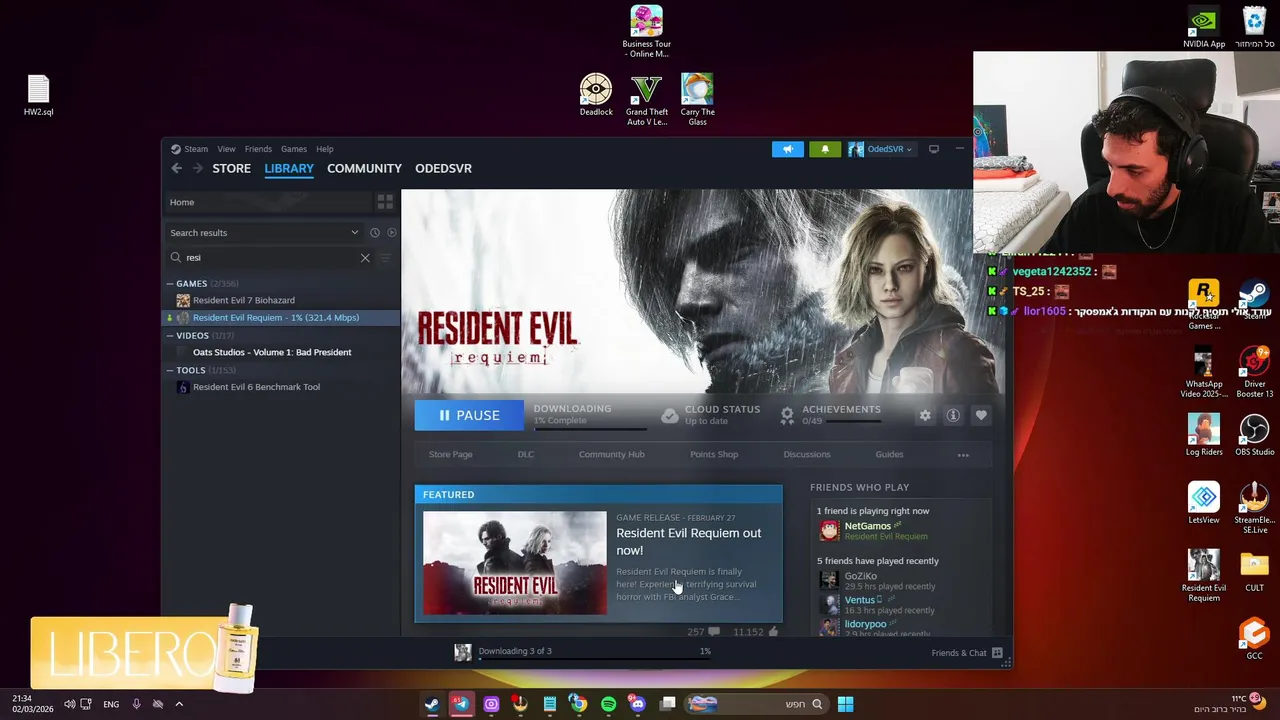Open the Games menu
Screen dimensions: 1280x720
point(293,149)
